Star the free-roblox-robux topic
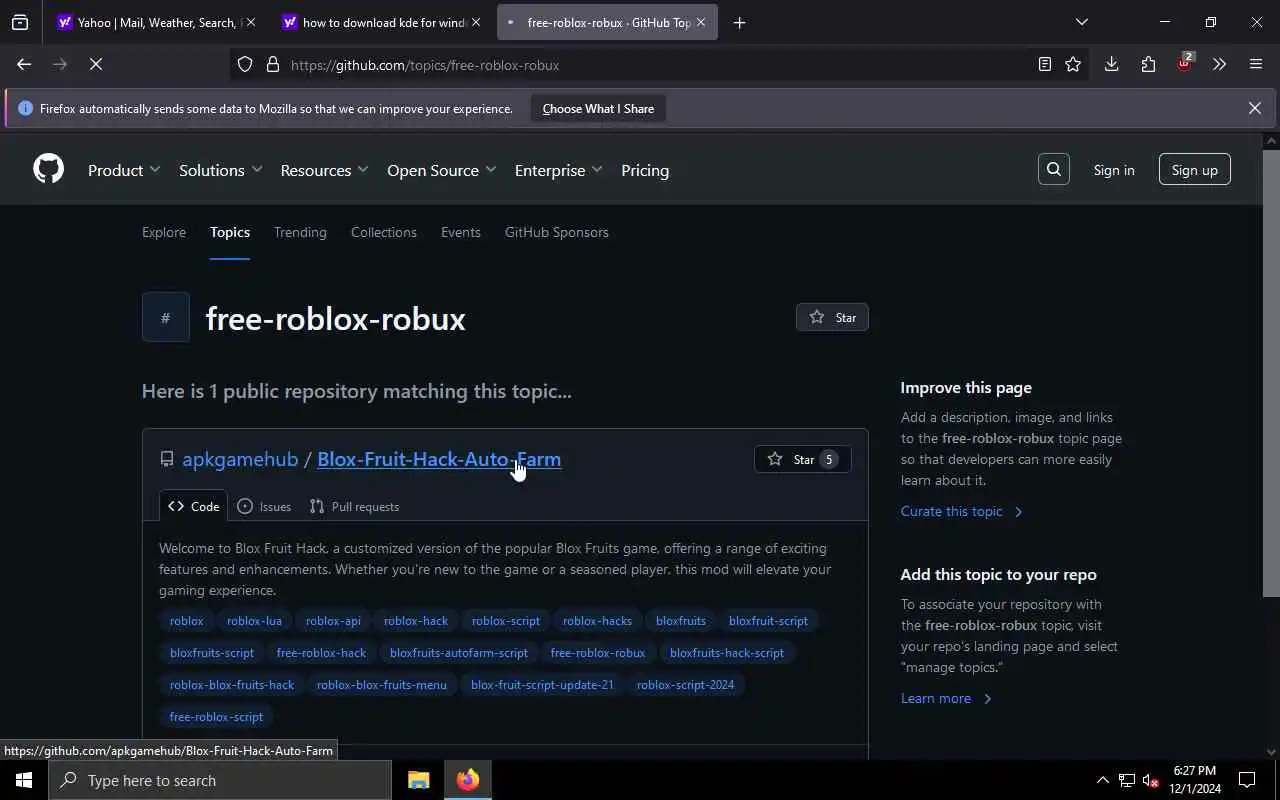Viewport: 1280px width, 800px height. point(832,317)
